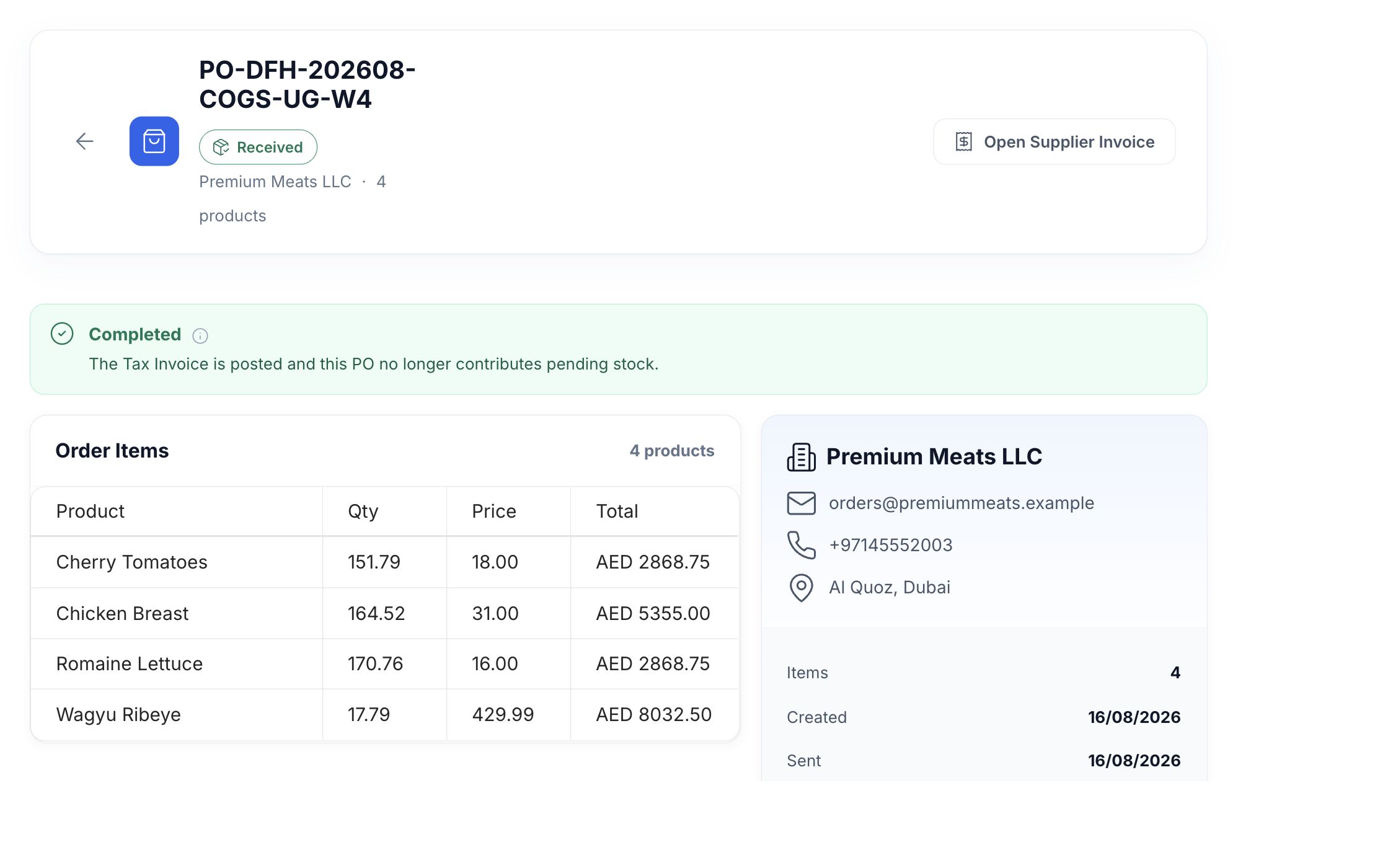Select the Romaine Lettuce row
The image size is (1375, 868).
(x=385, y=663)
